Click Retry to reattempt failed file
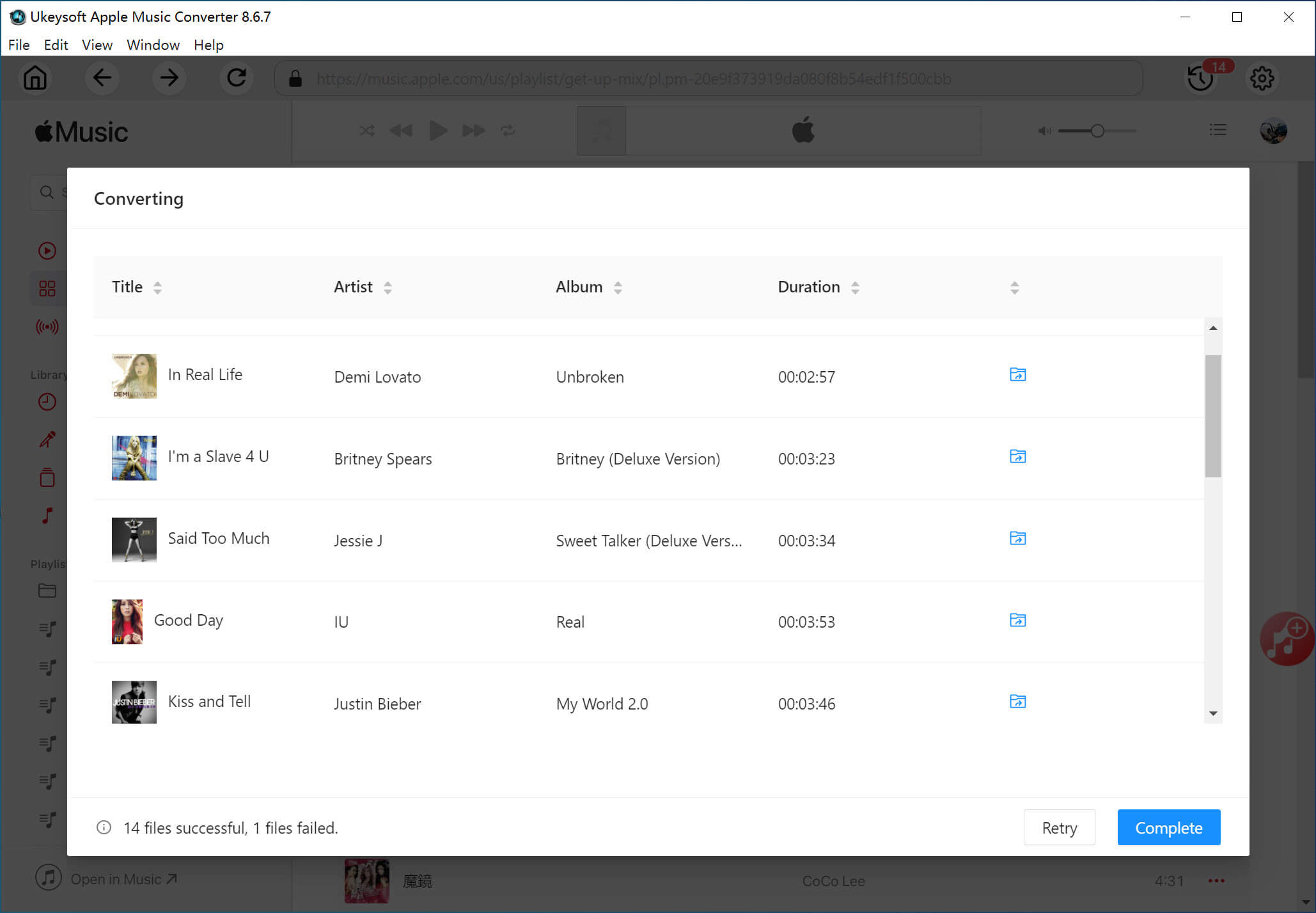Image resolution: width=1316 pixels, height=913 pixels. coord(1059,827)
